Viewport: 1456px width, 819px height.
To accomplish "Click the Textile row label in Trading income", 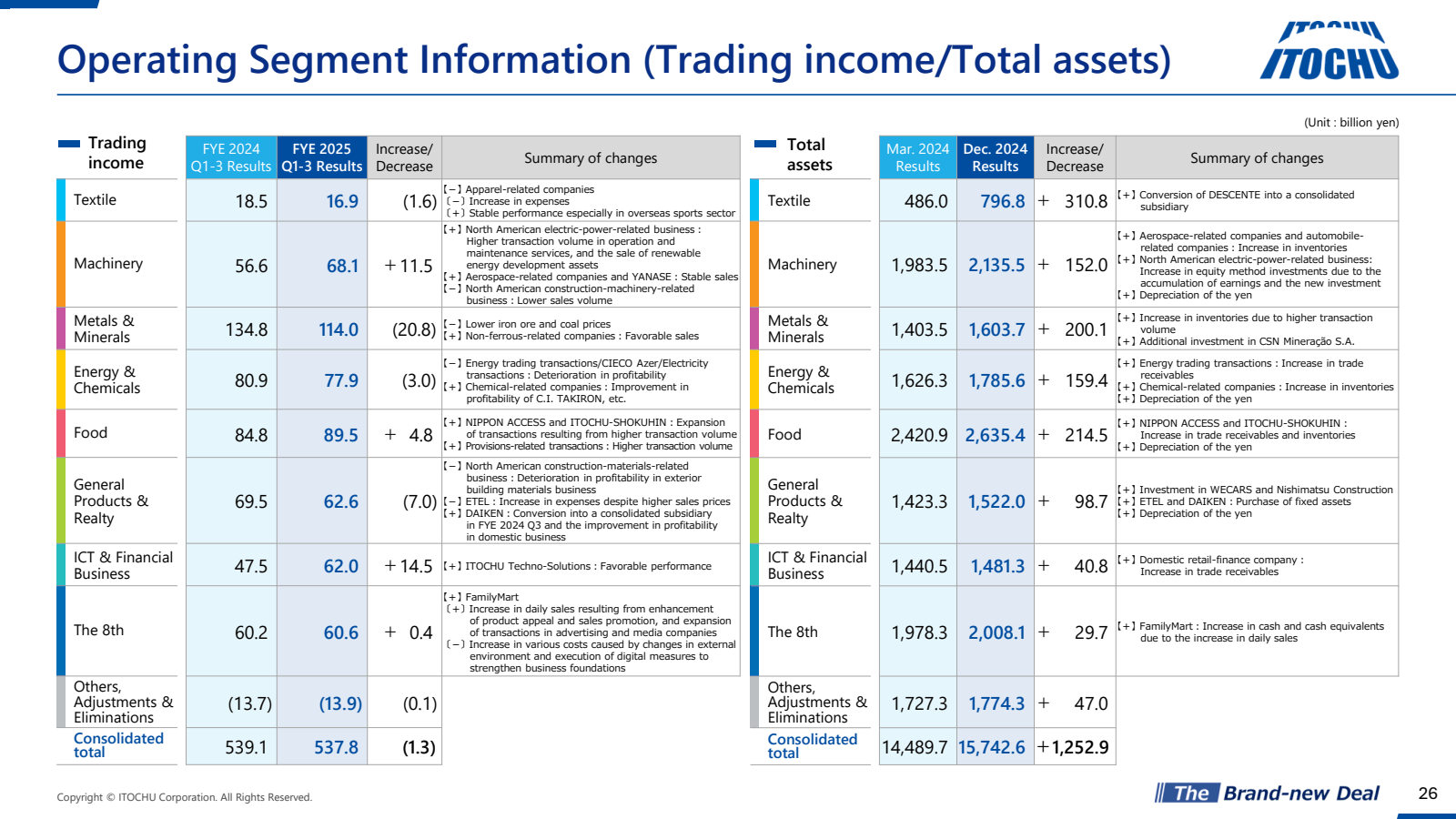I will [95, 199].
